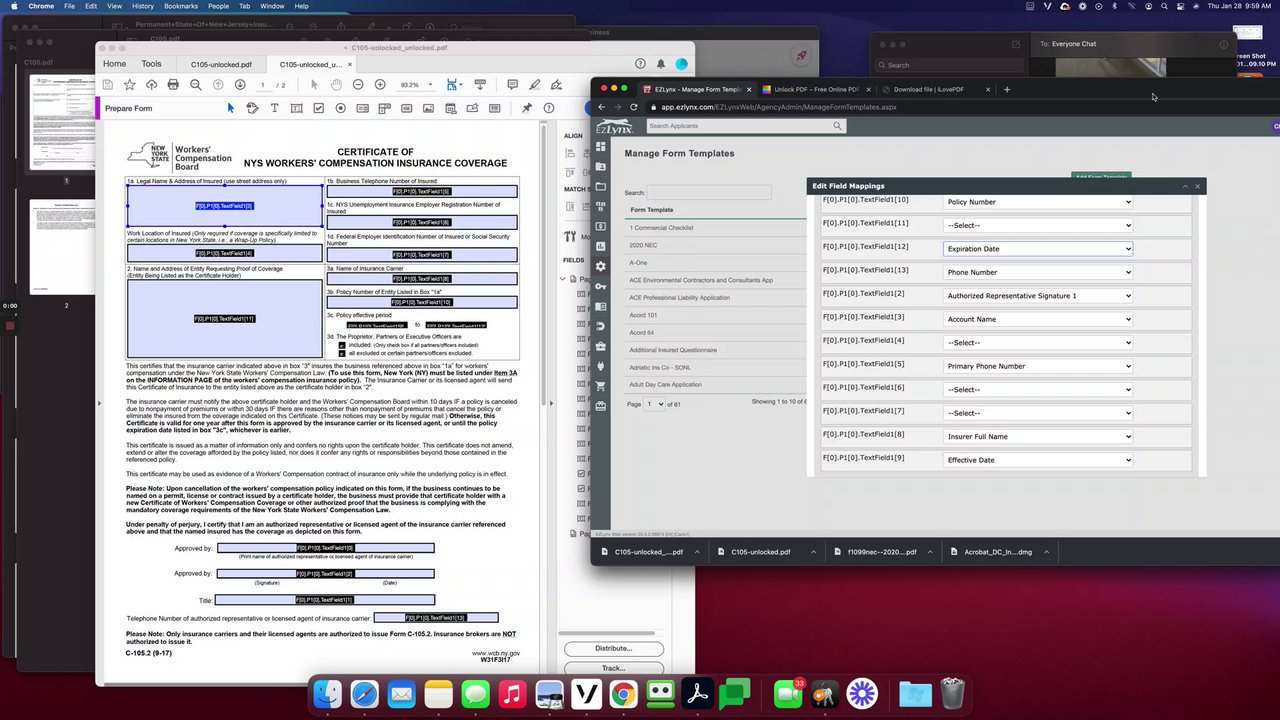Choose the checkbox field tool in Prepare Form
Screen dimensions: 1280x720
(318, 108)
